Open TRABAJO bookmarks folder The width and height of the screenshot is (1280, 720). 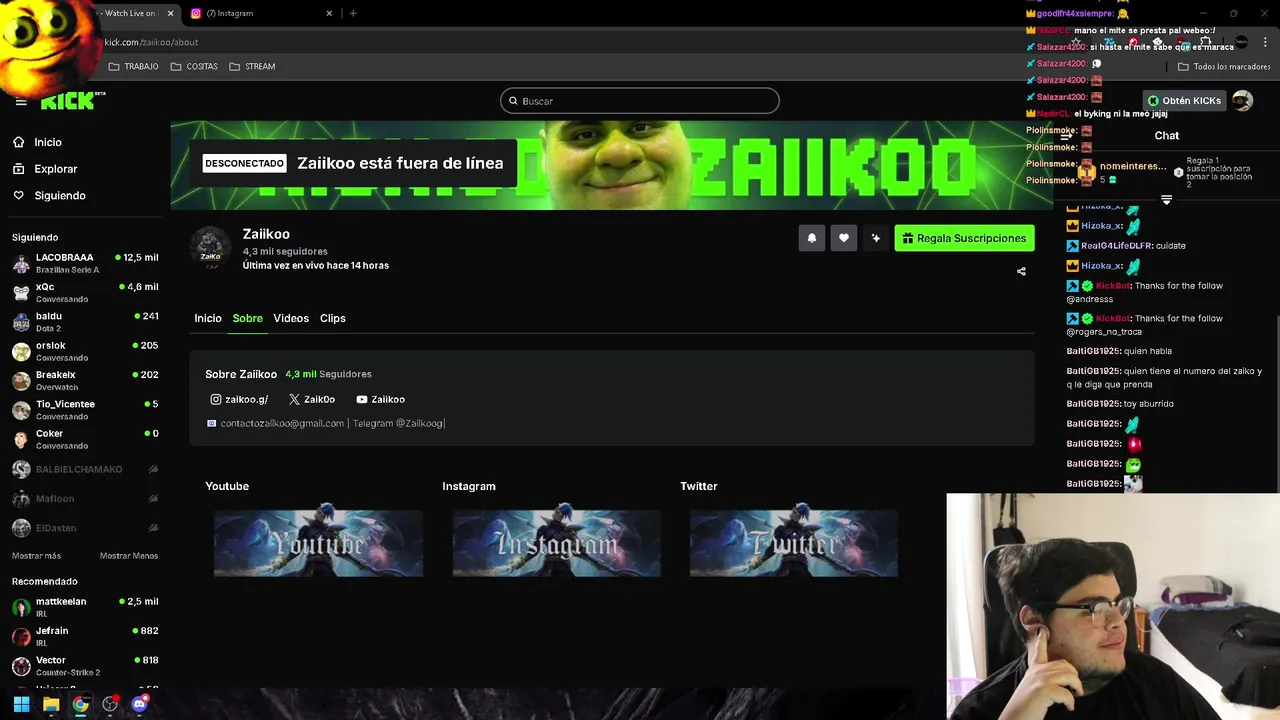(133, 66)
